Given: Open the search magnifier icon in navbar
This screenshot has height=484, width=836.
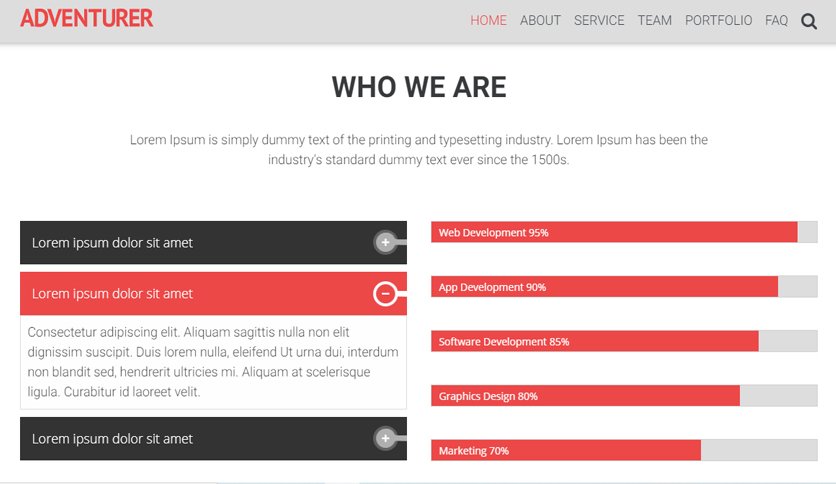Looking at the screenshot, I should (x=809, y=21).
